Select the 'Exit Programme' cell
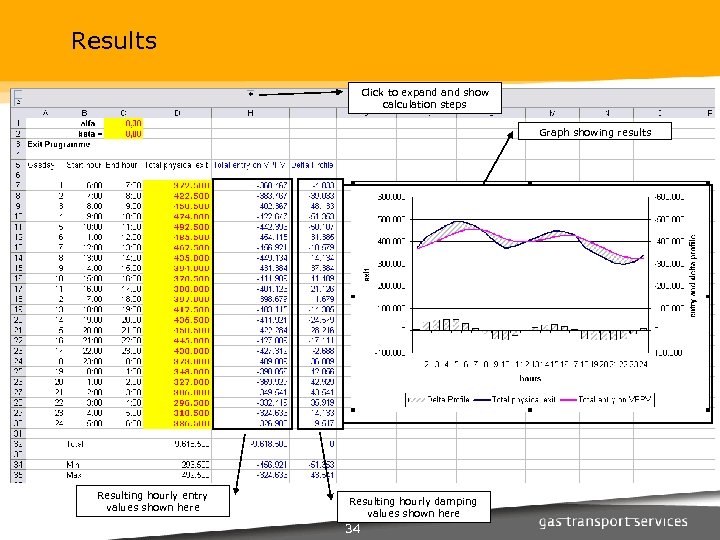This screenshot has height=540, width=720. coord(58,144)
